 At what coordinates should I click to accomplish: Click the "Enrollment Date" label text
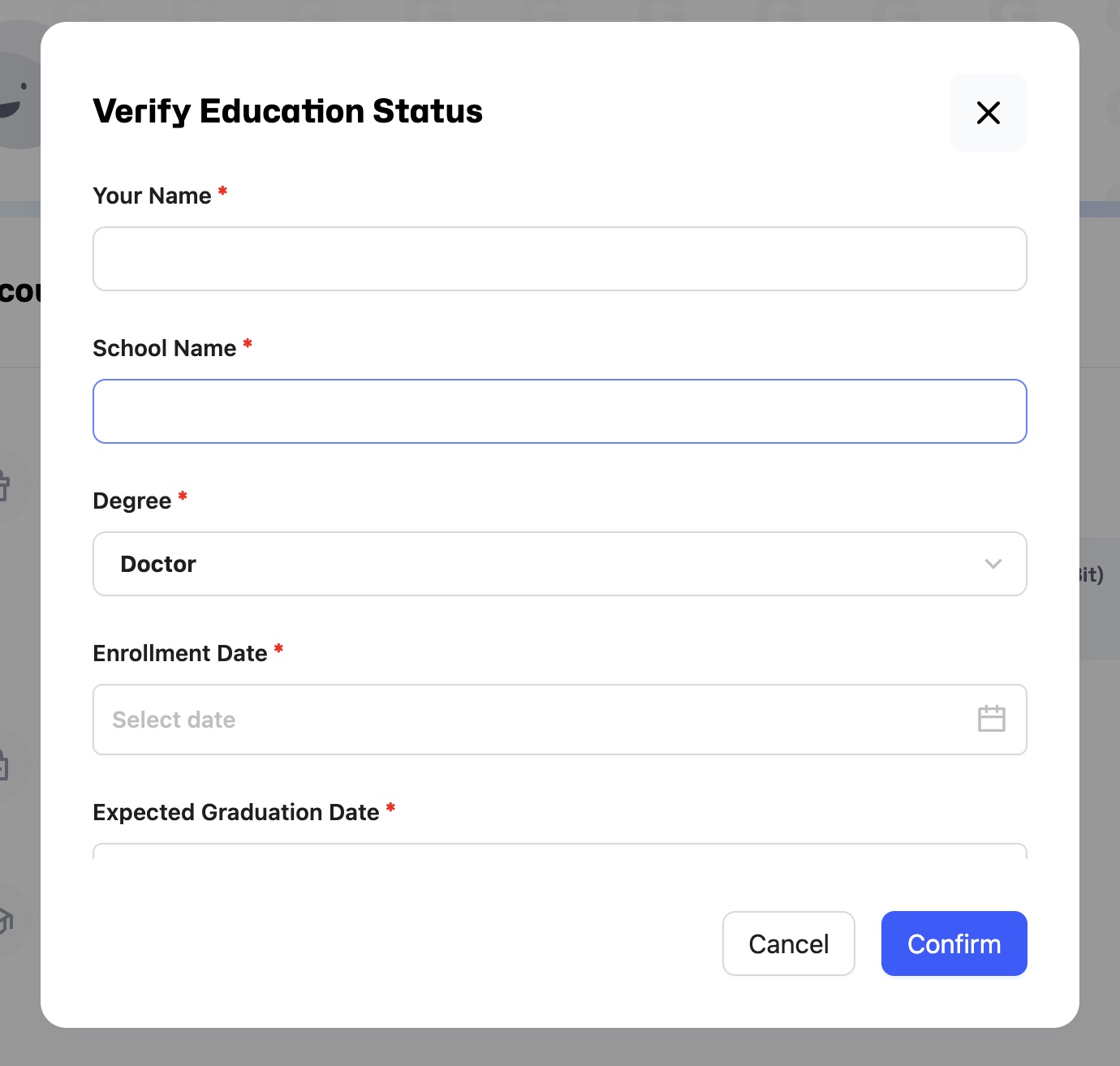coord(180,654)
